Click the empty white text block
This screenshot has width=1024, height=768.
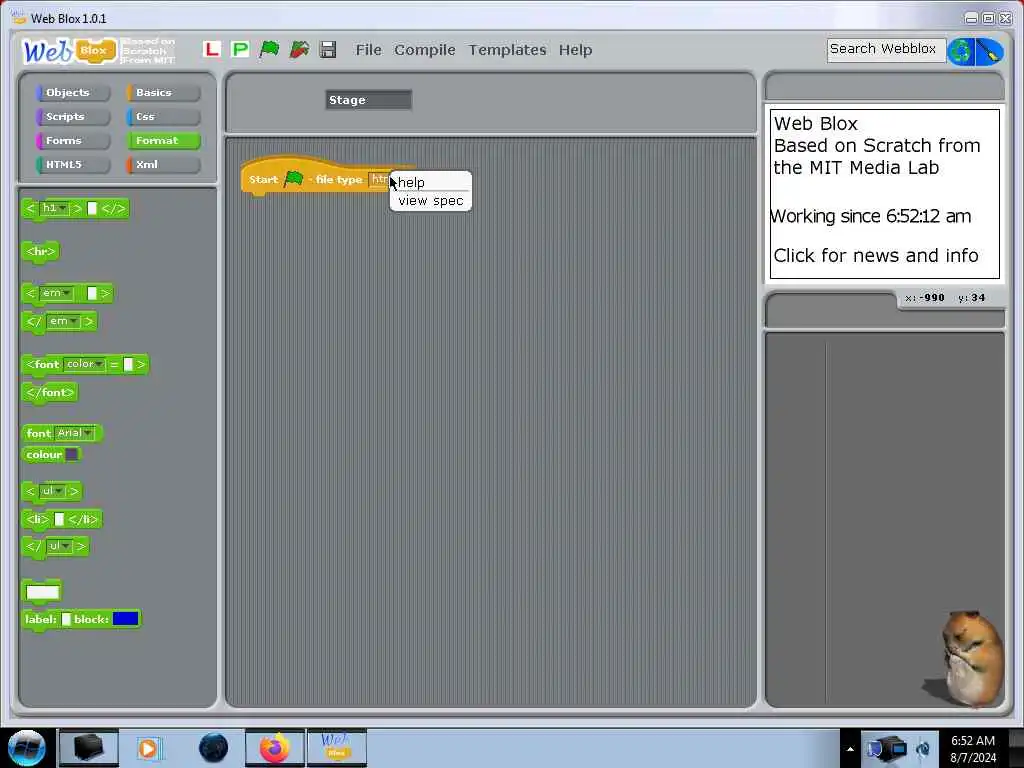42,592
